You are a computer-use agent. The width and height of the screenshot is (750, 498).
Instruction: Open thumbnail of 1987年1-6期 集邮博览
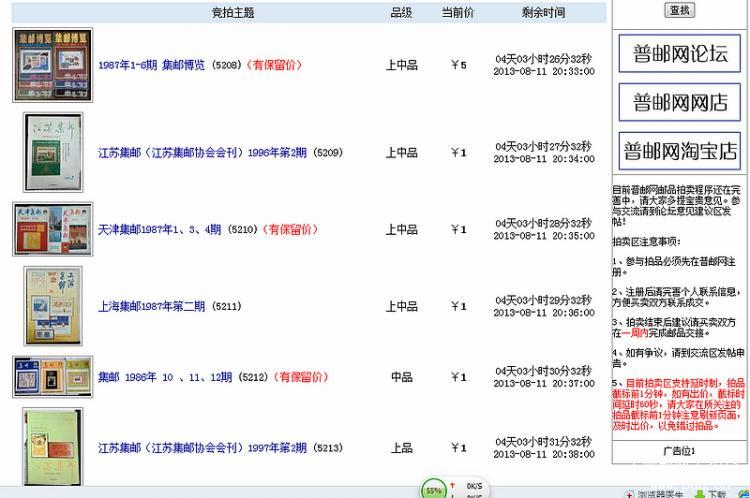pyautogui.click(x=52, y=65)
